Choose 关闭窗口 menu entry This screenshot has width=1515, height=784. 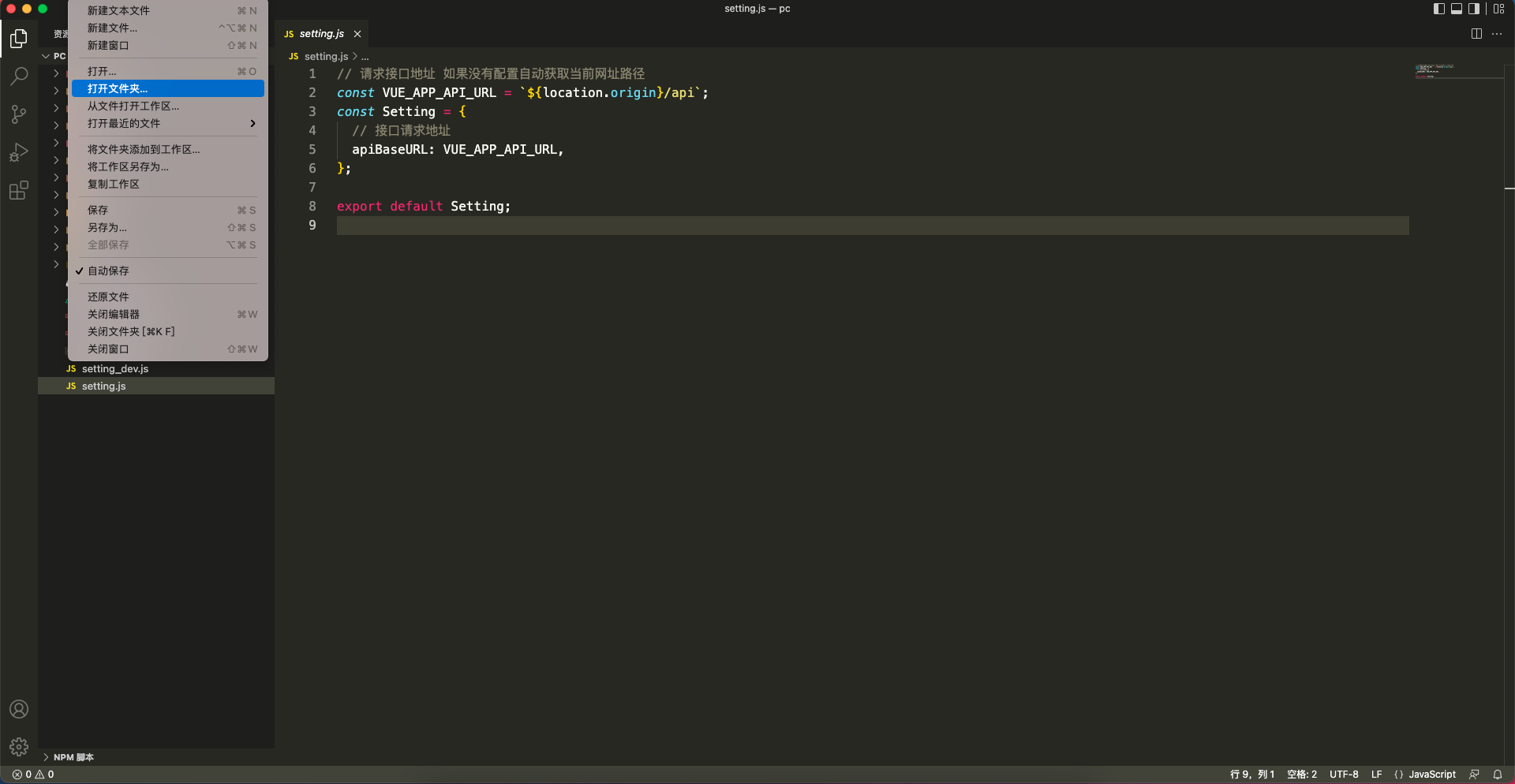tap(166, 349)
